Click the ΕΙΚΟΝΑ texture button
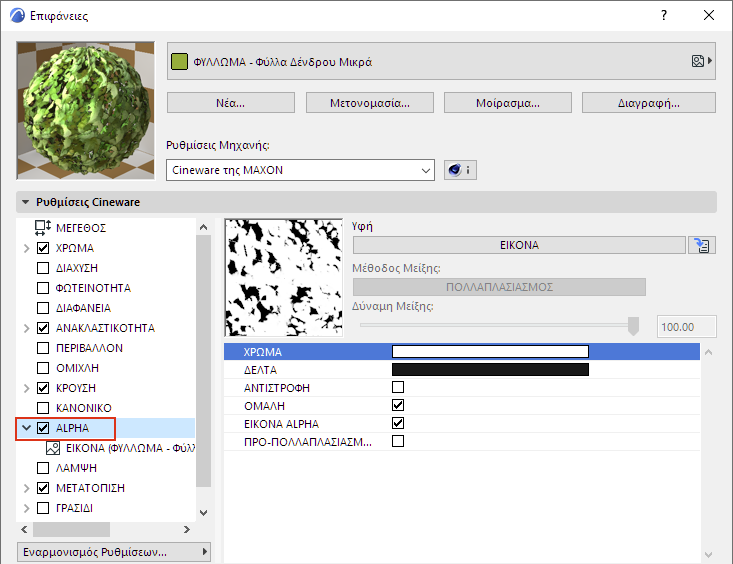Screen dimensions: 733x564 pyautogui.click(x=519, y=245)
